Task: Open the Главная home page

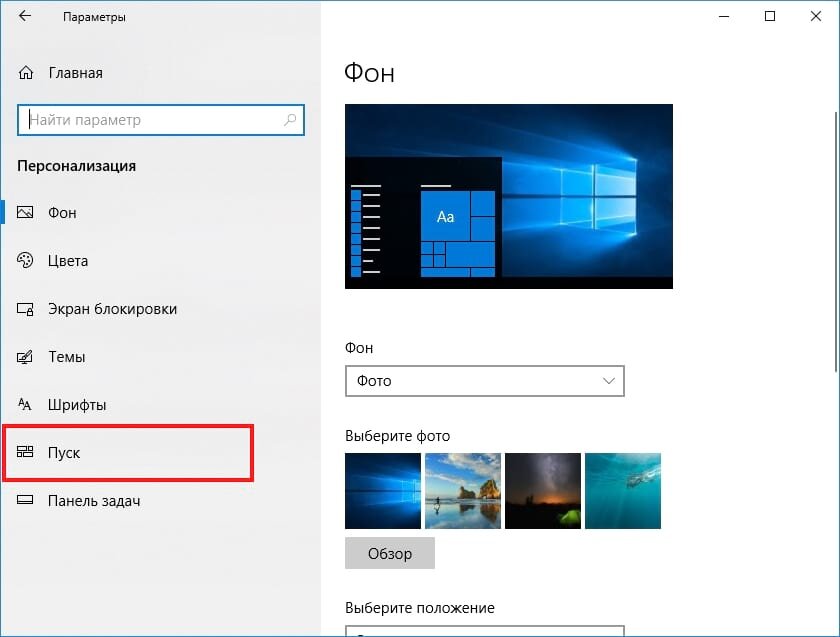Action: coord(75,73)
